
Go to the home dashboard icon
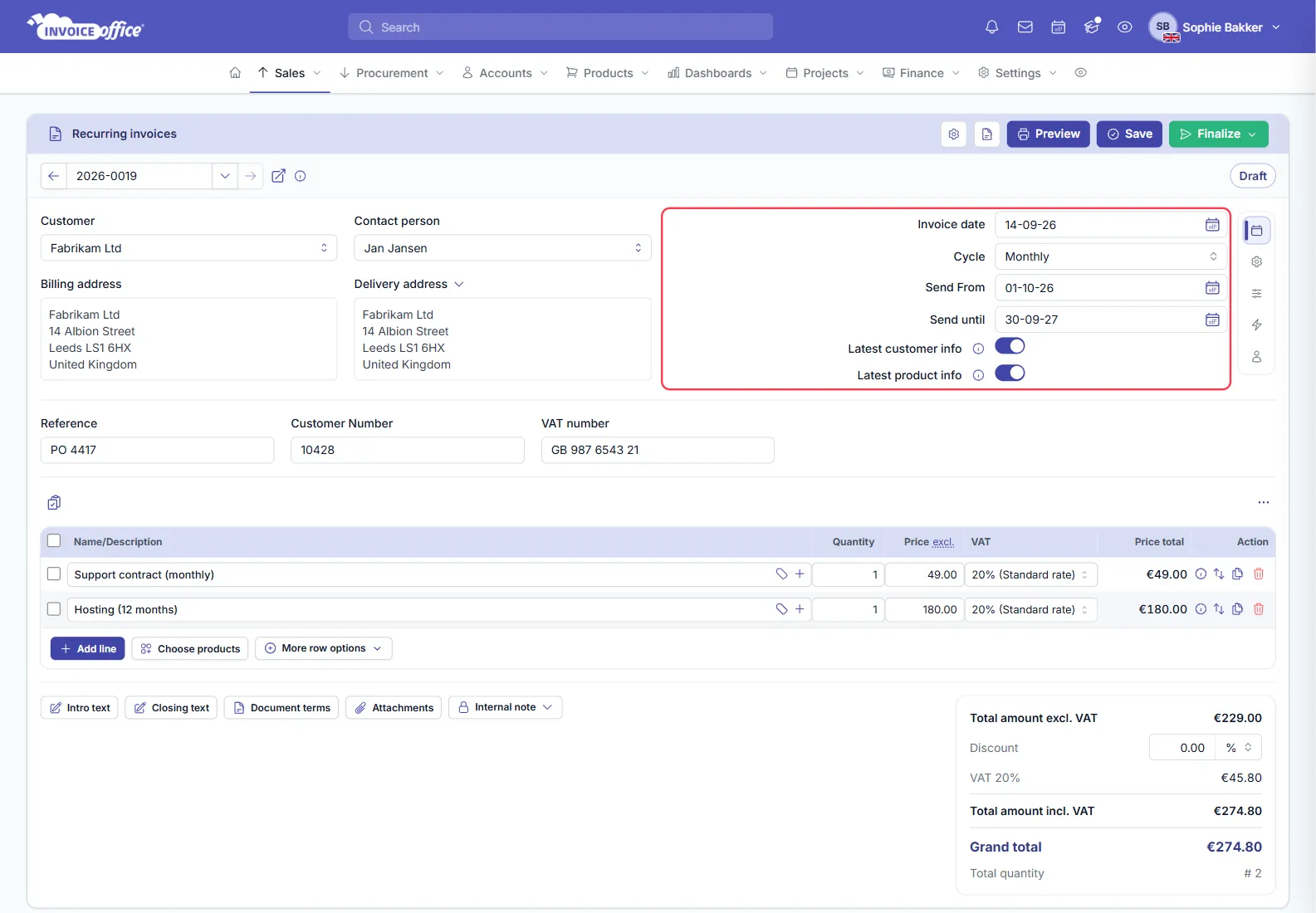point(235,73)
